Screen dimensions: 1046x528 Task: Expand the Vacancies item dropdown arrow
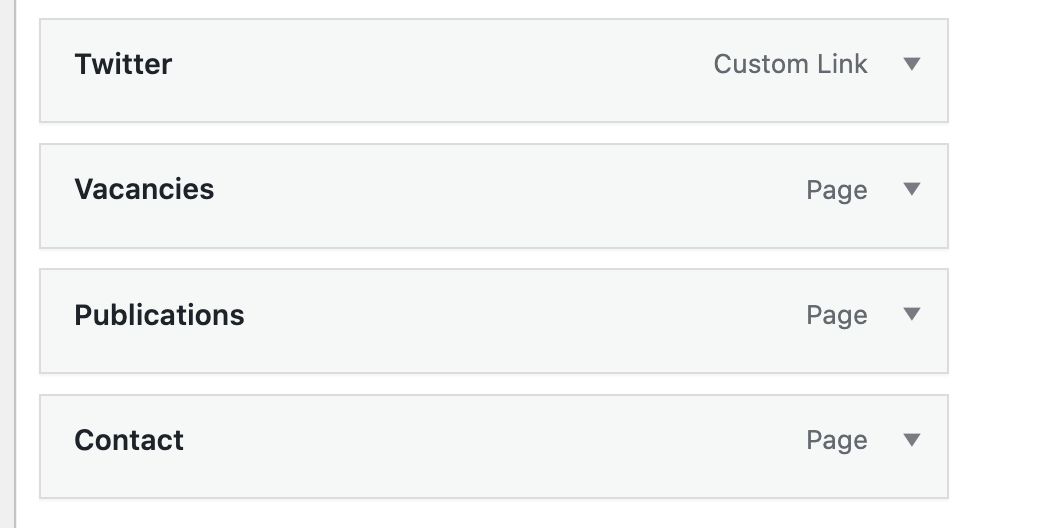(911, 189)
